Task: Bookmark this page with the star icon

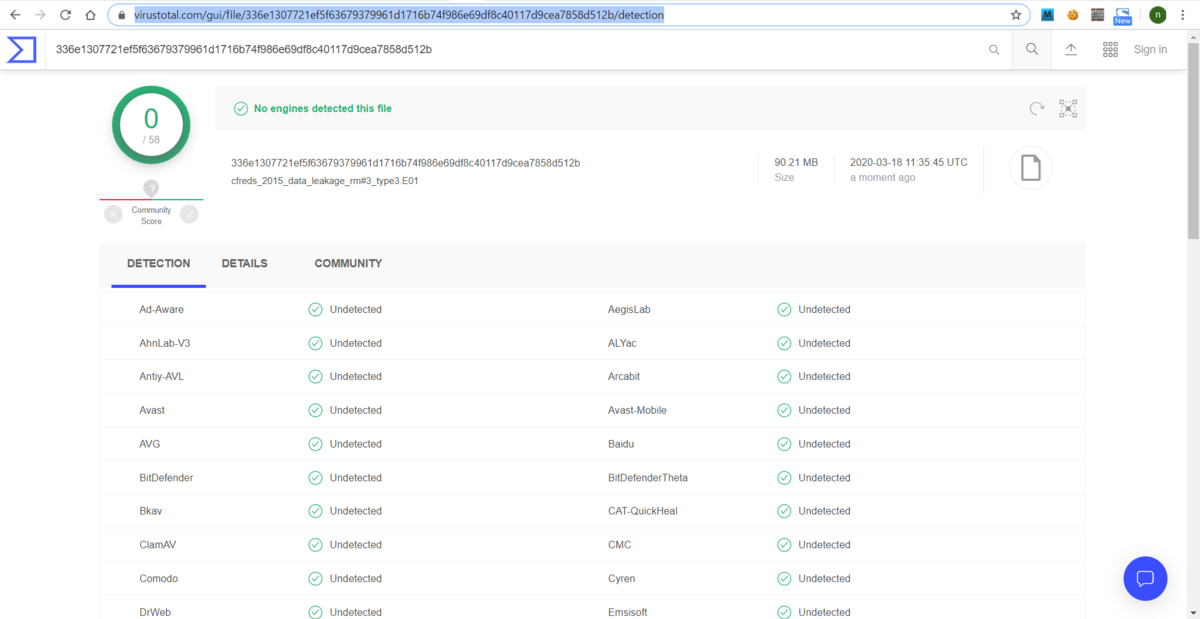Action: (1016, 15)
